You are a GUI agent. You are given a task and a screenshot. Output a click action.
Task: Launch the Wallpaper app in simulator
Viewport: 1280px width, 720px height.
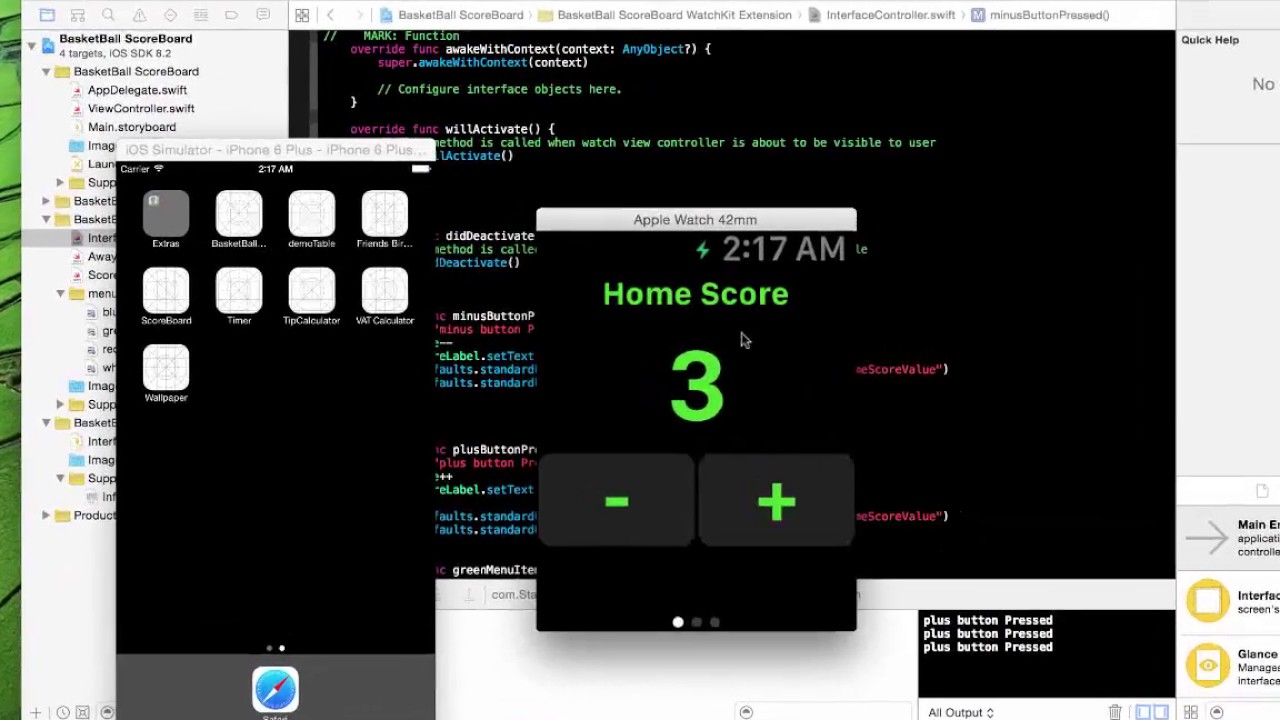pyautogui.click(x=166, y=373)
